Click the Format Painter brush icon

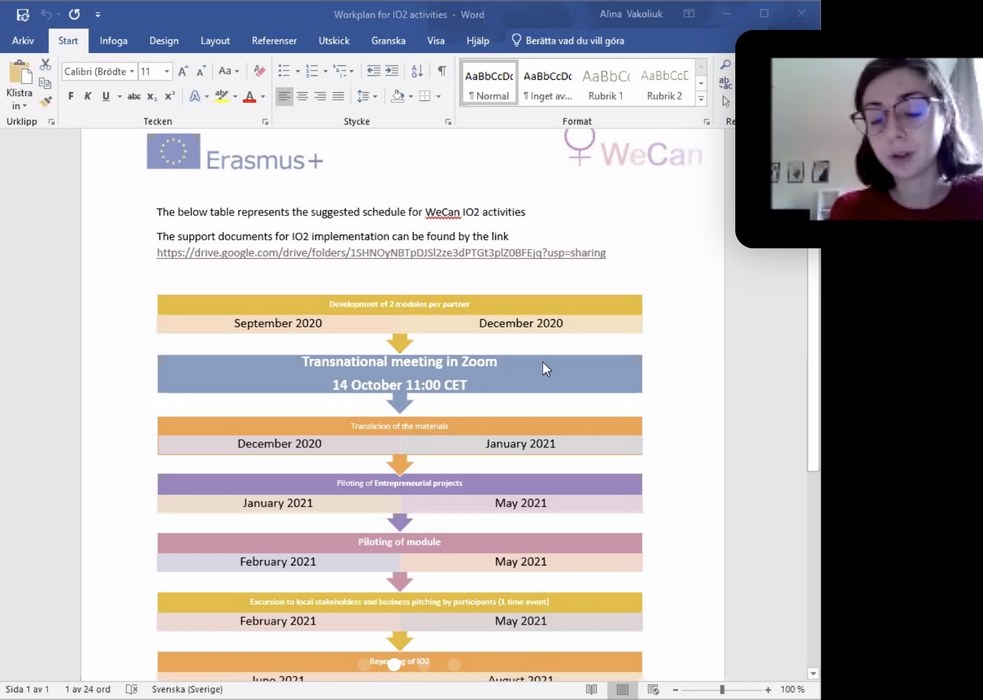pyautogui.click(x=45, y=102)
